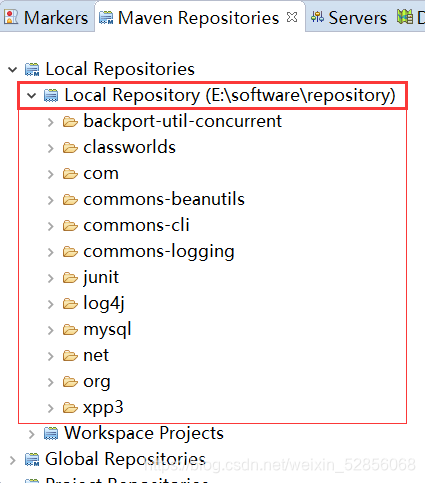This screenshot has height=483, width=425.
Task: Expand the backport-util-concurrent folder
Action: (x=51, y=122)
